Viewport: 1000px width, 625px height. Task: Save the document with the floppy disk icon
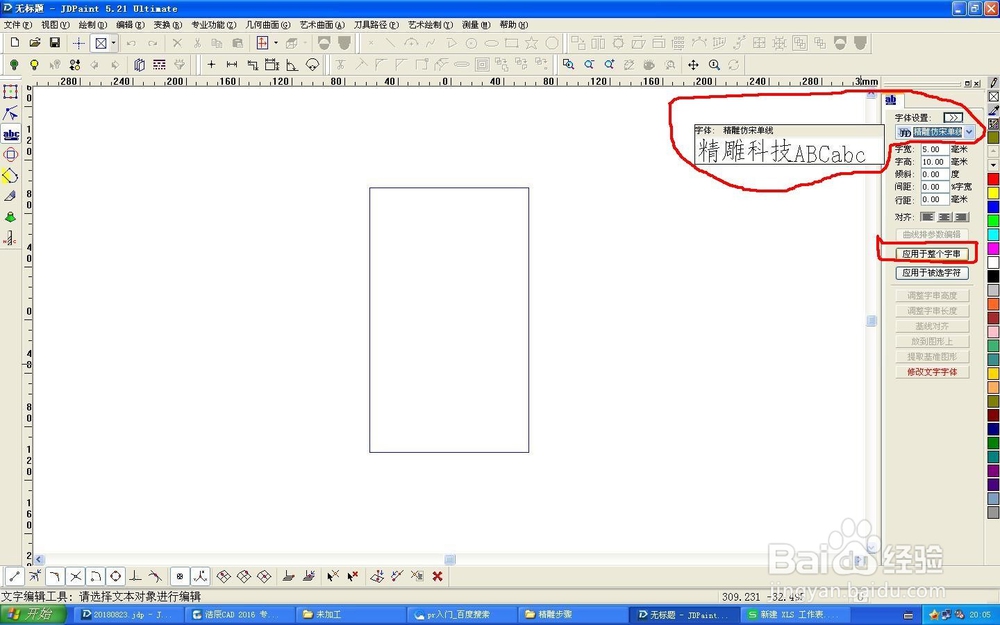point(55,43)
